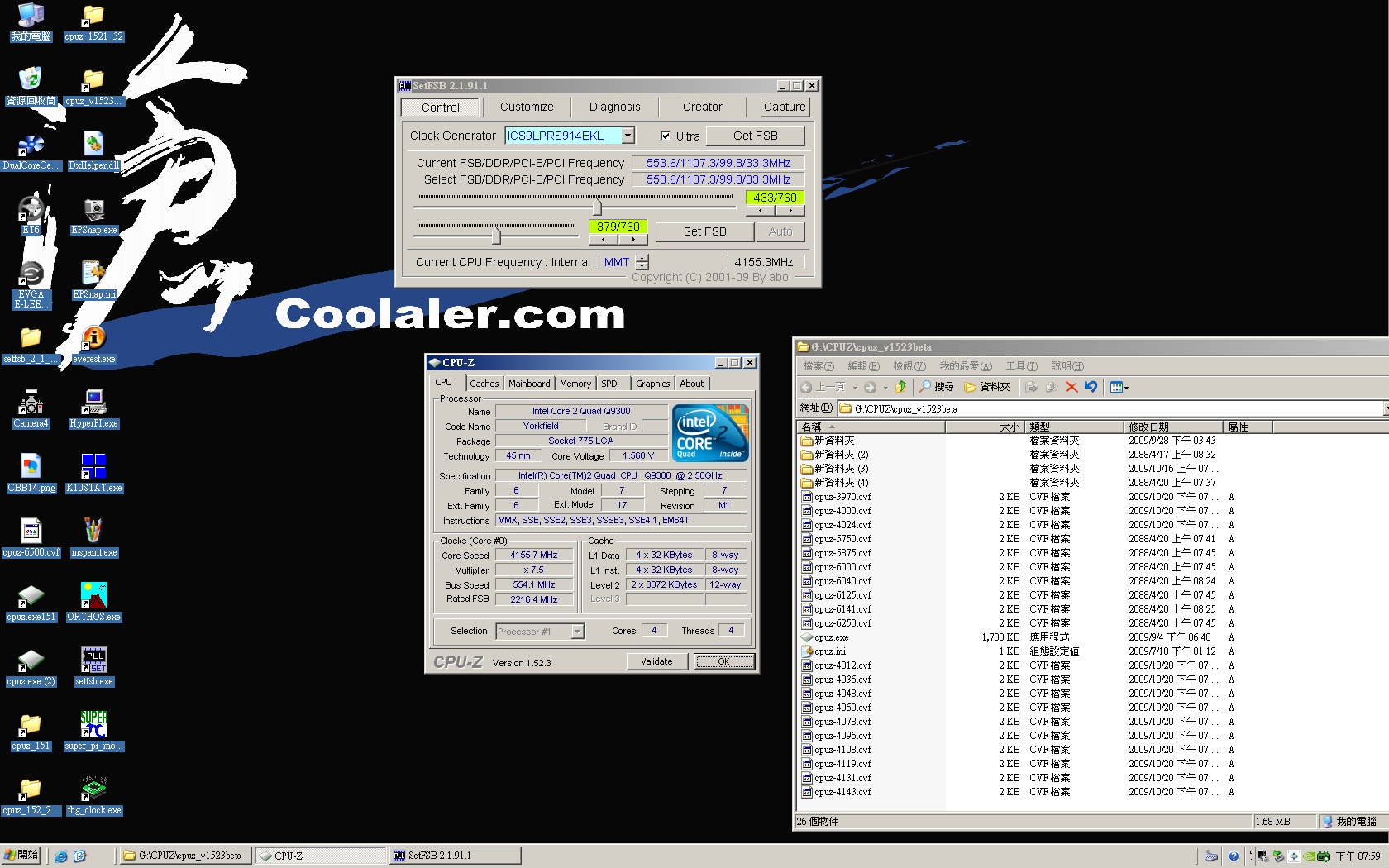1389x868 pixels.
Task: Select the Camera4 desktop icon
Action: click(x=31, y=408)
